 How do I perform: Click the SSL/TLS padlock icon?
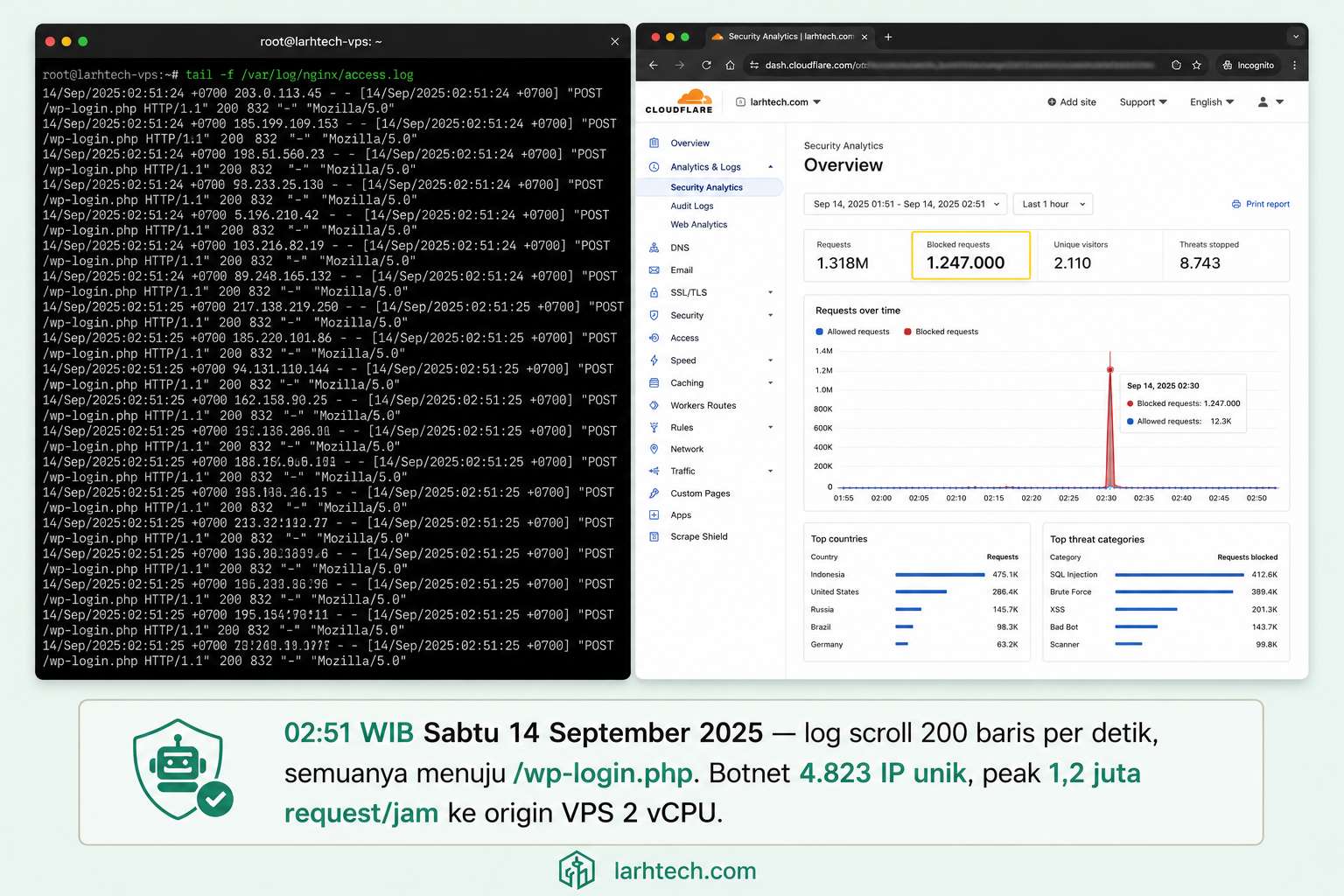654,292
